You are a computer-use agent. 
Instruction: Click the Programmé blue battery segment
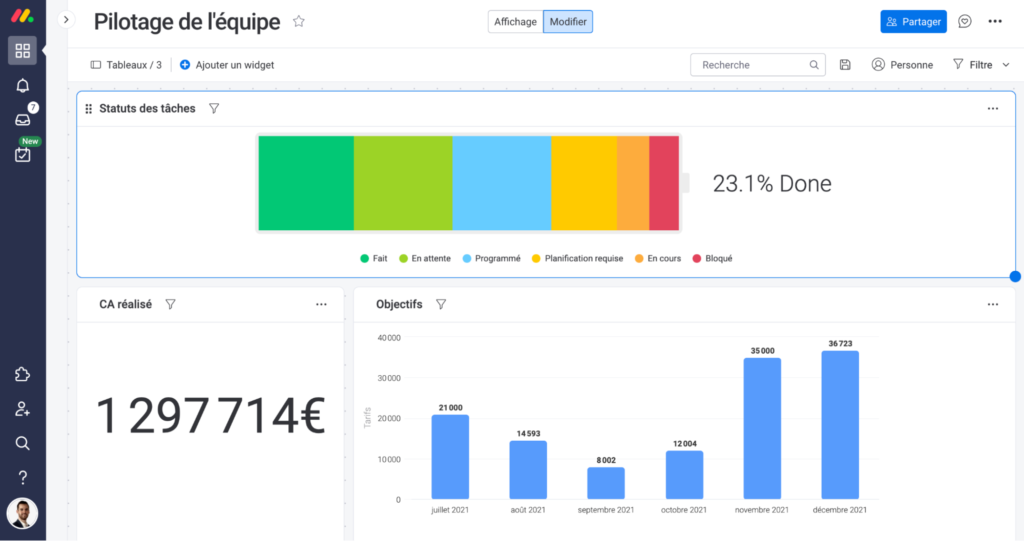coord(502,183)
